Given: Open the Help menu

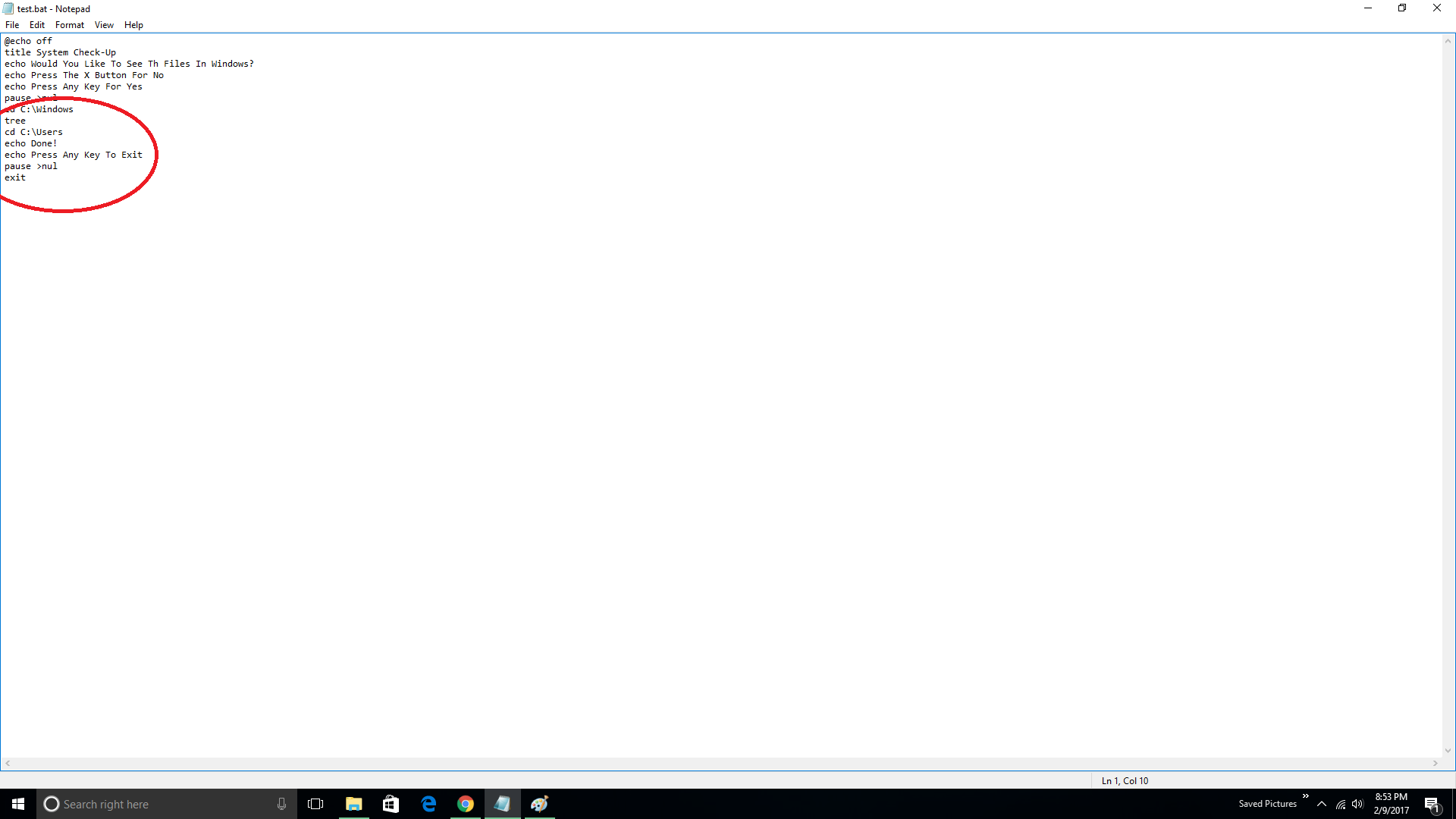Looking at the screenshot, I should click(x=133, y=25).
